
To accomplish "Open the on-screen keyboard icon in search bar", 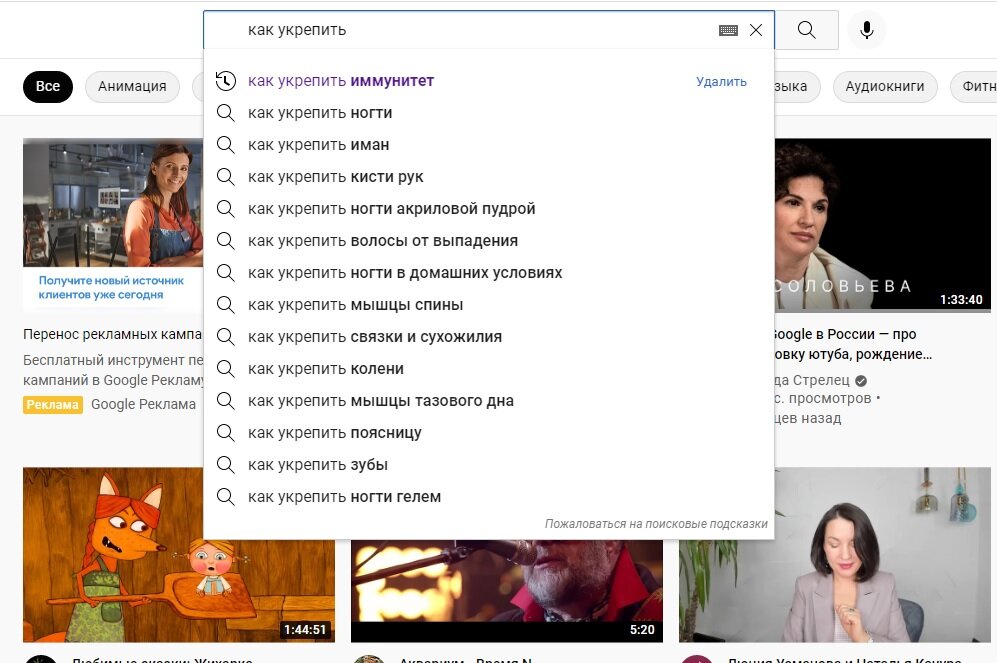I will tap(733, 30).
